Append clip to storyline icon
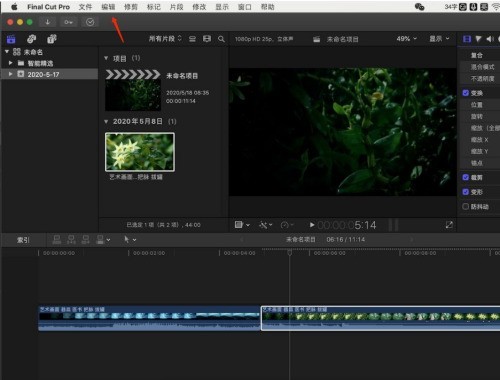The image size is (500, 380). tap(85, 239)
